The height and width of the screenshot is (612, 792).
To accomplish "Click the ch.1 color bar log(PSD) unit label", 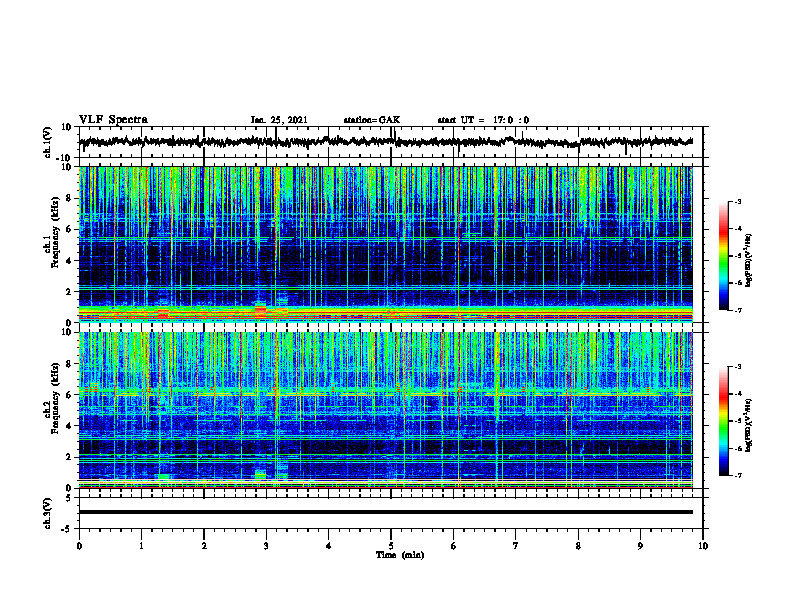I will (748, 260).
